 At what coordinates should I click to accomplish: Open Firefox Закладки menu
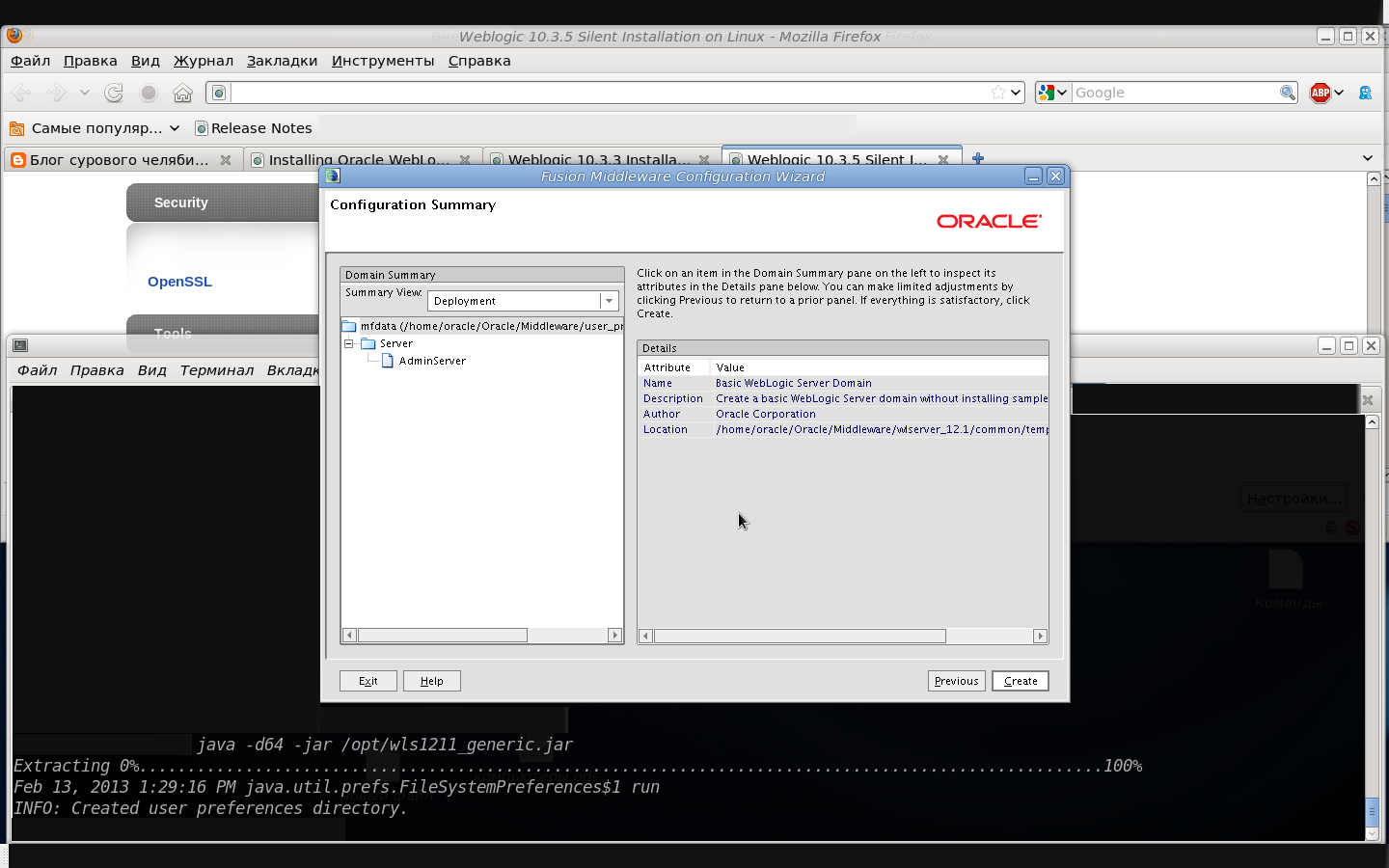click(282, 61)
